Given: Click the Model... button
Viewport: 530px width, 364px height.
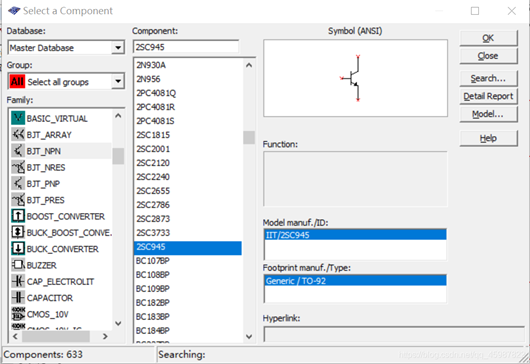Looking at the screenshot, I should 488,114.
